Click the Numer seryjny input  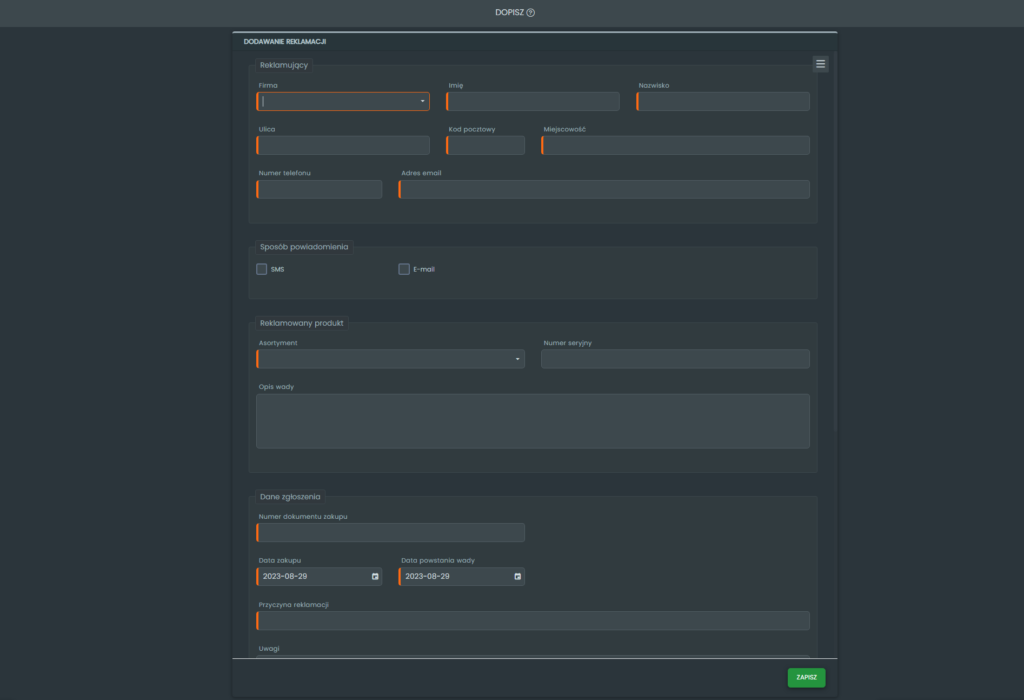click(x=675, y=359)
